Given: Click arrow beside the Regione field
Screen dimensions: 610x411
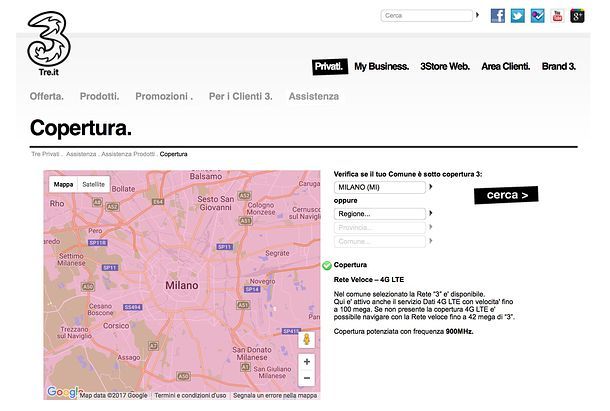Looking at the screenshot, I should tap(431, 213).
